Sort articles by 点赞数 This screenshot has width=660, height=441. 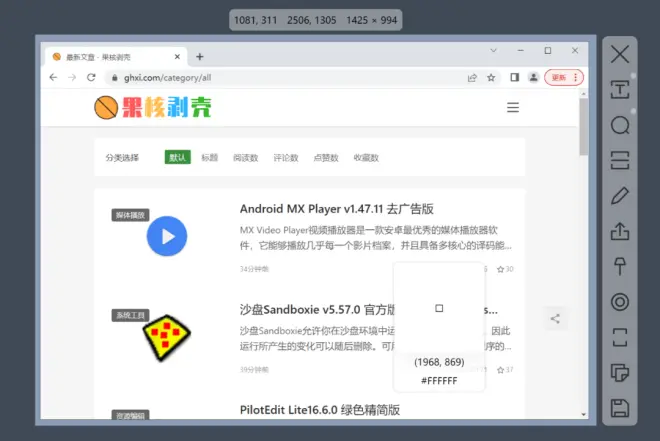point(326,158)
